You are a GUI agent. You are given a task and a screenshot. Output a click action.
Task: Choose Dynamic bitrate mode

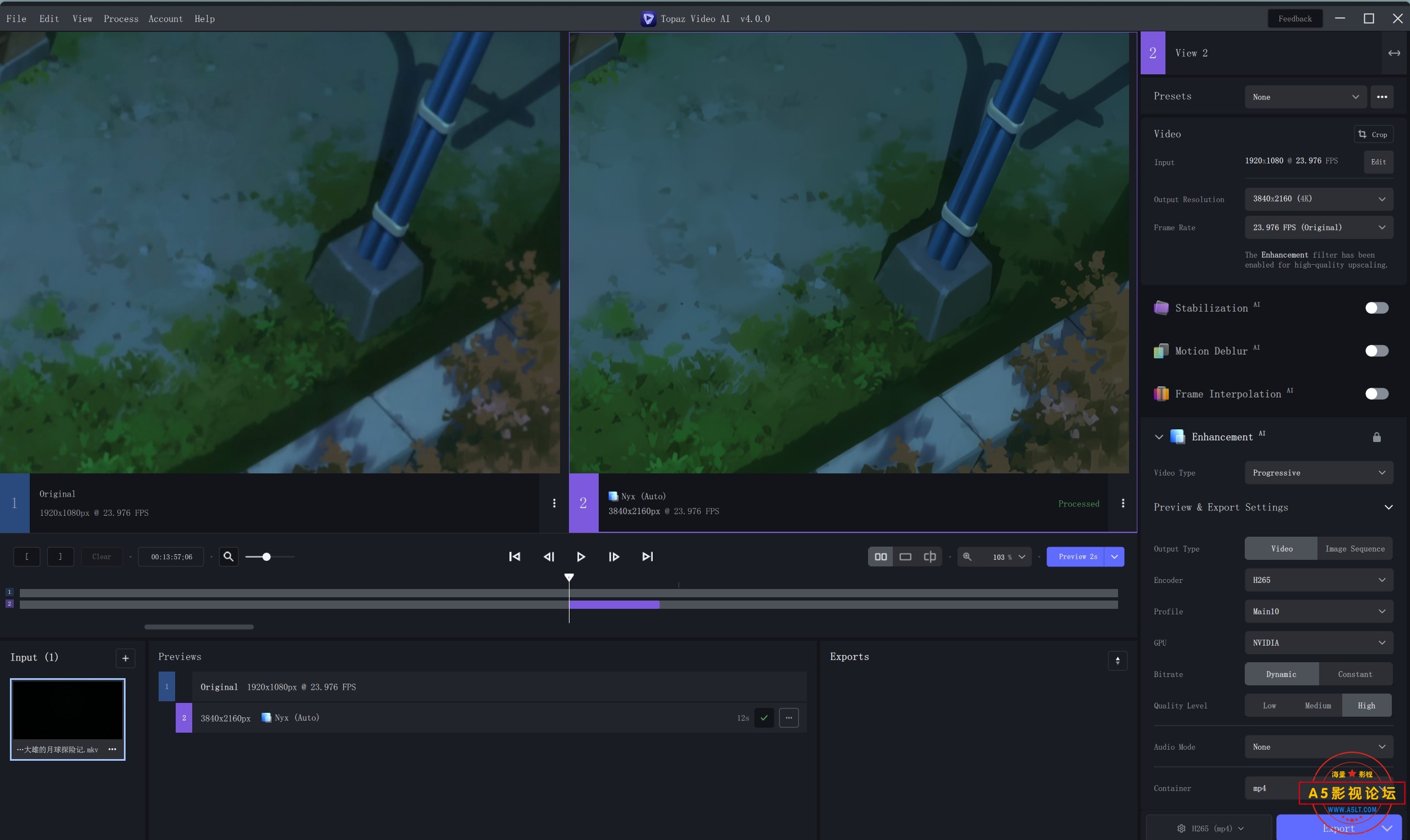(1281, 674)
